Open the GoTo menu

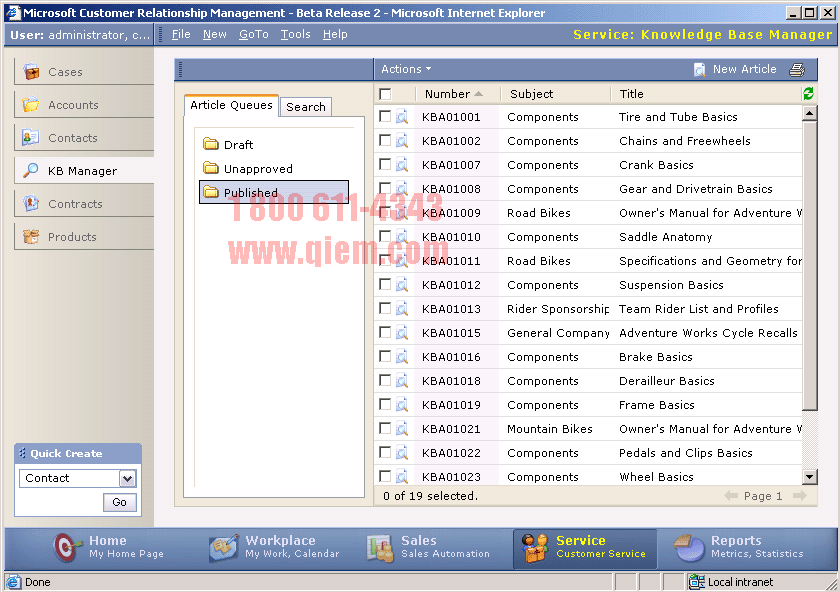[x=253, y=34]
